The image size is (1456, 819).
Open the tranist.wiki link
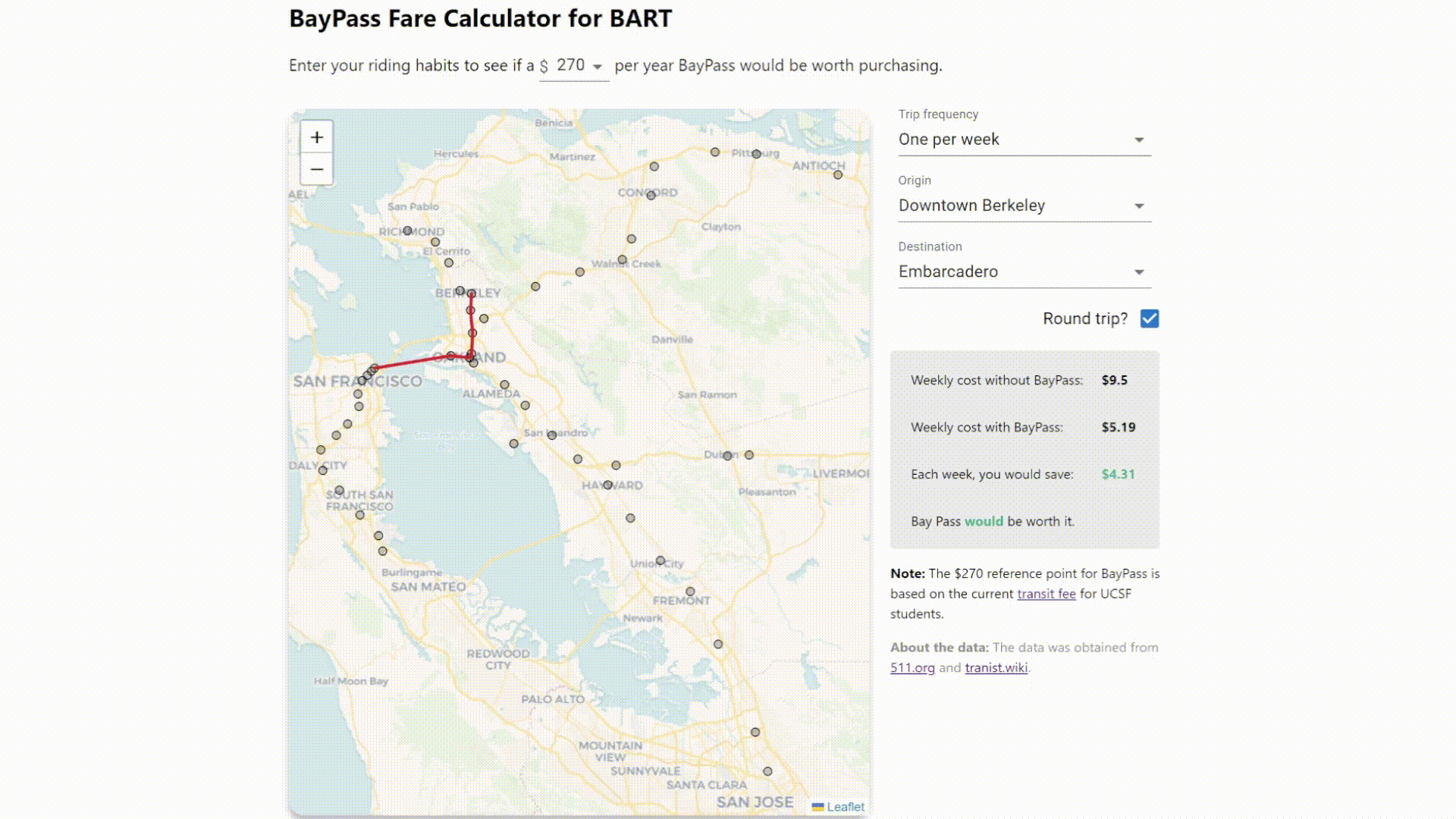996,667
